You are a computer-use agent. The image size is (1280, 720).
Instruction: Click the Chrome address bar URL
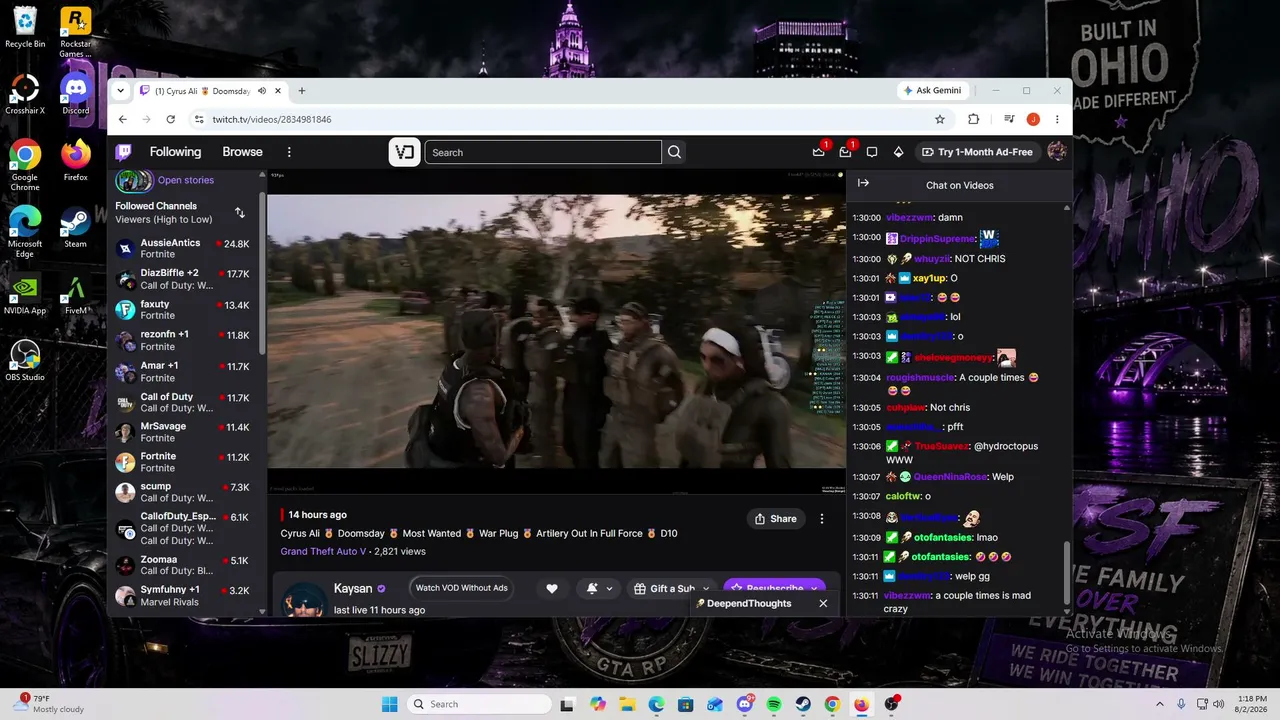272,119
